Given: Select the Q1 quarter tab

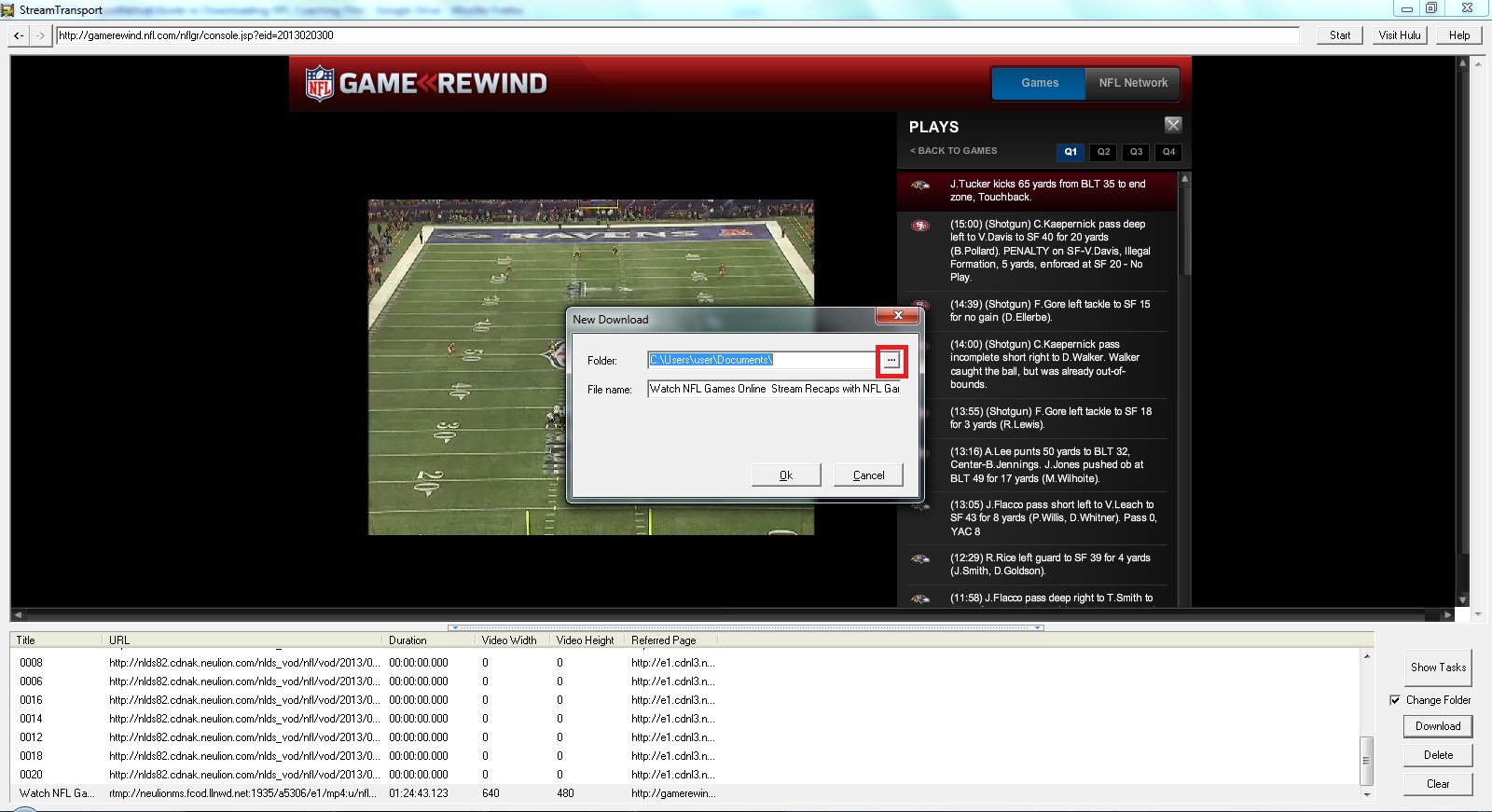Looking at the screenshot, I should tap(1071, 152).
